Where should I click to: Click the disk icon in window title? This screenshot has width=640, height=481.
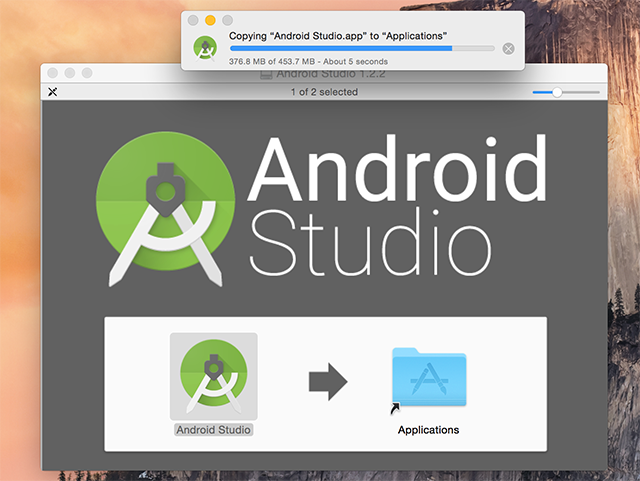pyautogui.click(x=266, y=74)
